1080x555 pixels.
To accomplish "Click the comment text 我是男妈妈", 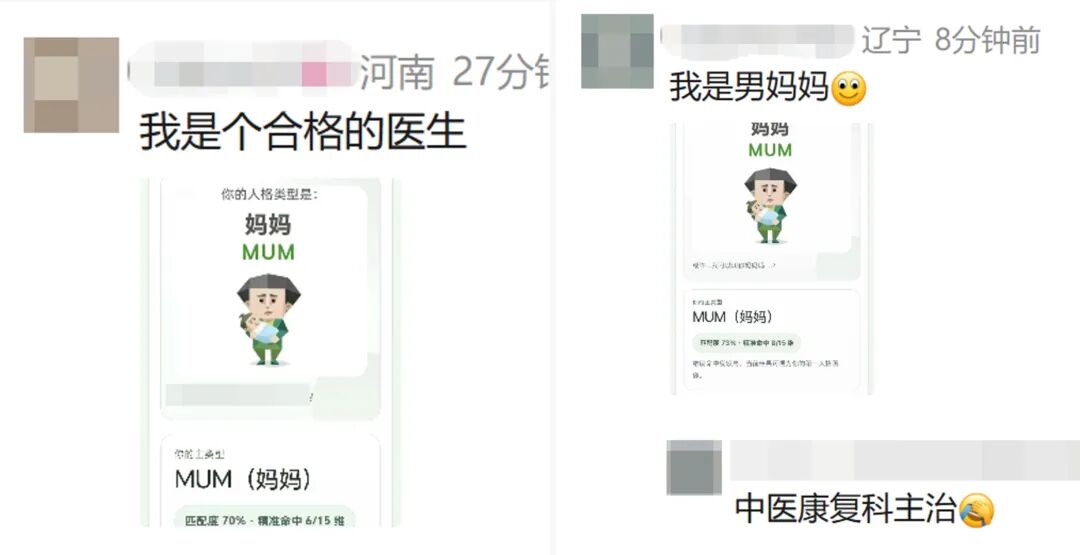I will [x=749, y=89].
